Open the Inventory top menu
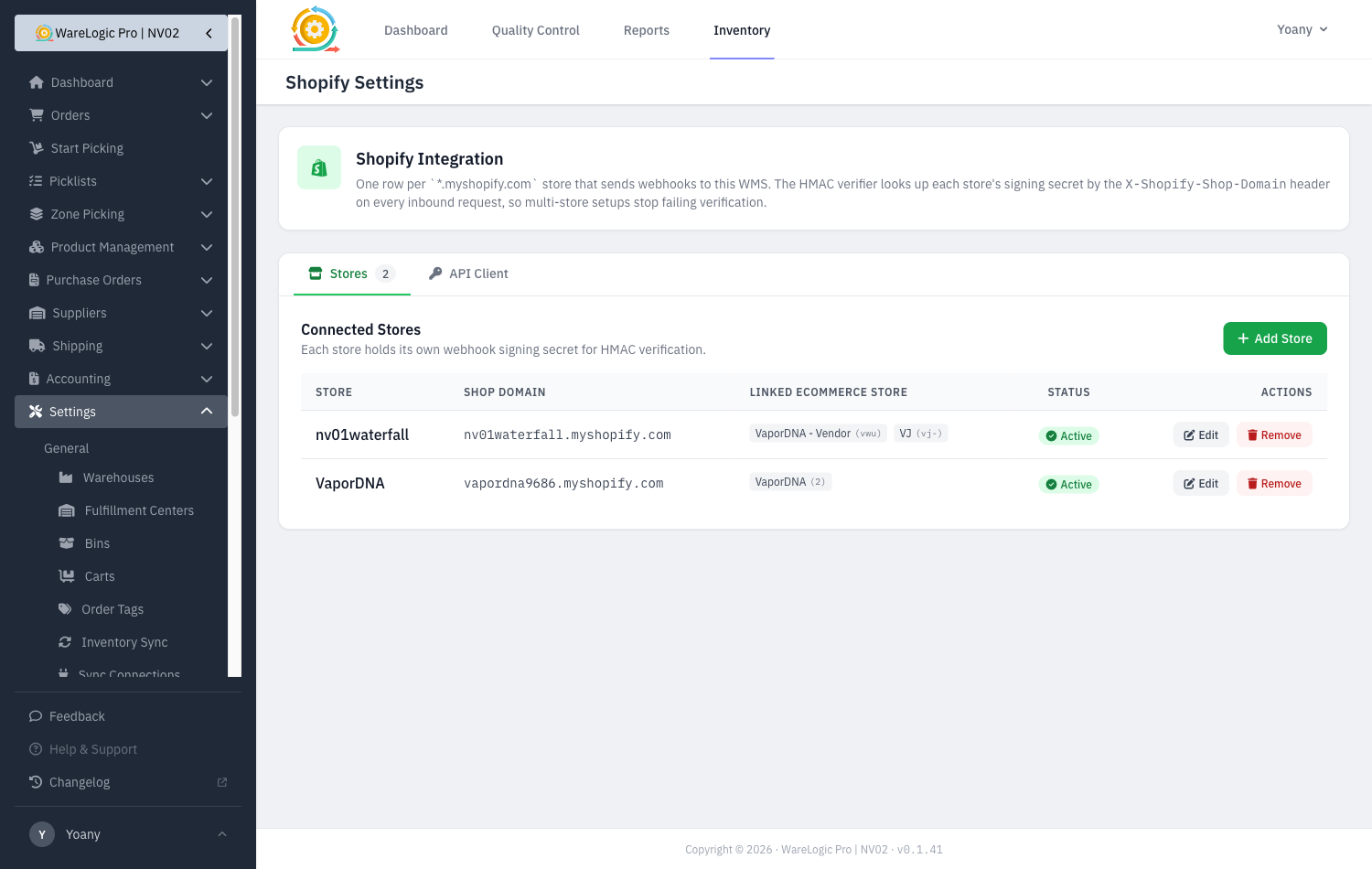 click(742, 30)
